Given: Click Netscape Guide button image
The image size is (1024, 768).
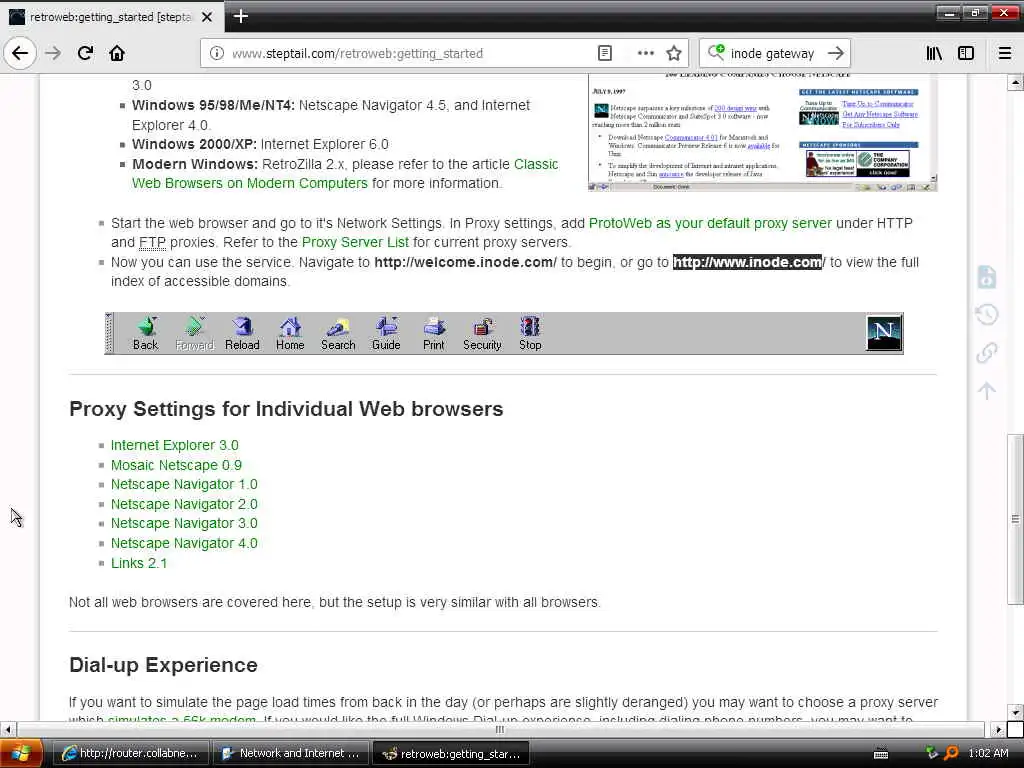Looking at the screenshot, I should pyautogui.click(x=386, y=334).
